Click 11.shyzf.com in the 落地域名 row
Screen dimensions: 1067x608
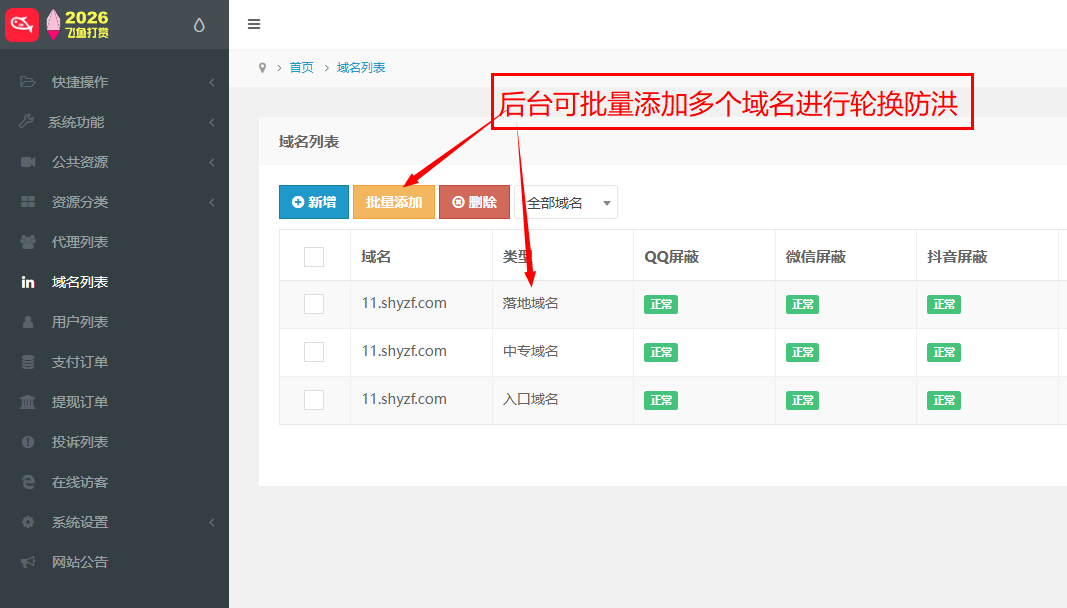404,303
